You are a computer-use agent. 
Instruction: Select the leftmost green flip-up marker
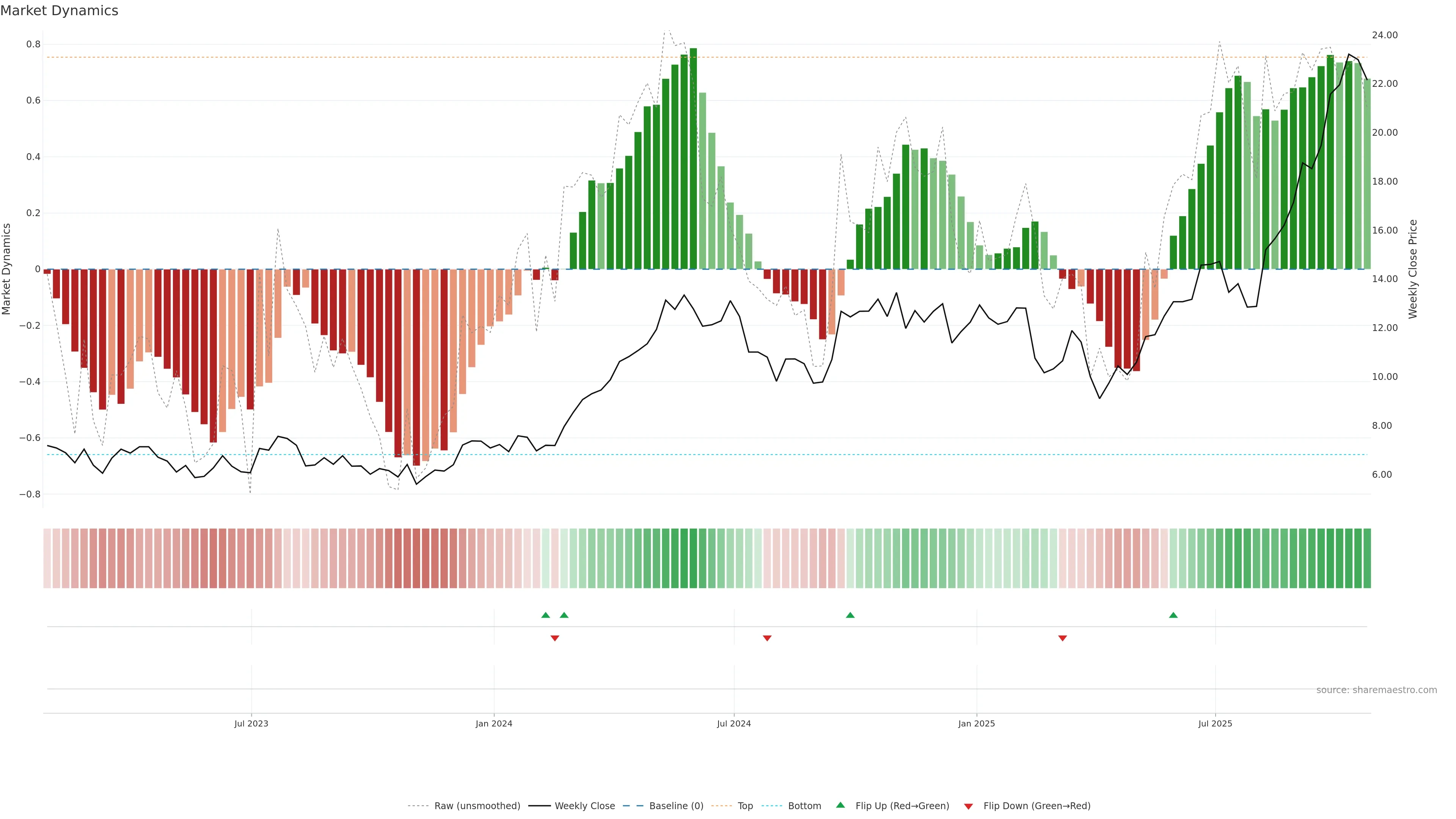[x=546, y=615]
